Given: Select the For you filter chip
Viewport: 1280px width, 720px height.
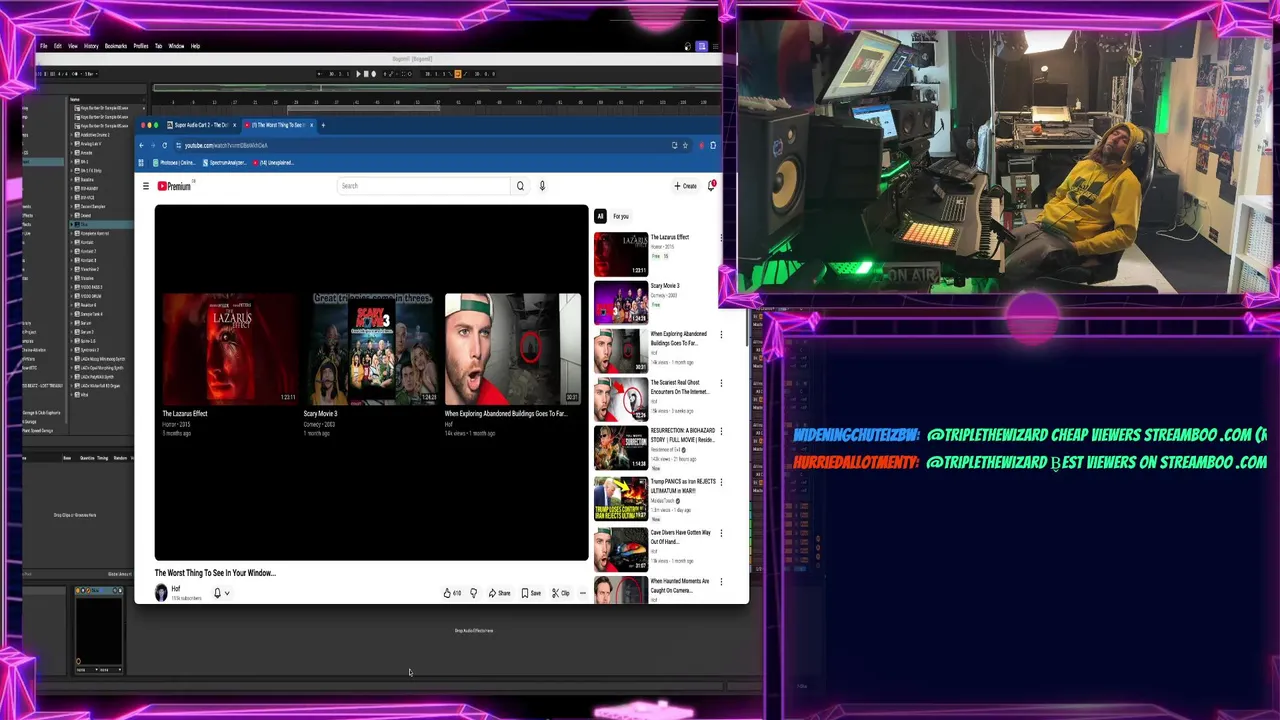Looking at the screenshot, I should click(621, 216).
